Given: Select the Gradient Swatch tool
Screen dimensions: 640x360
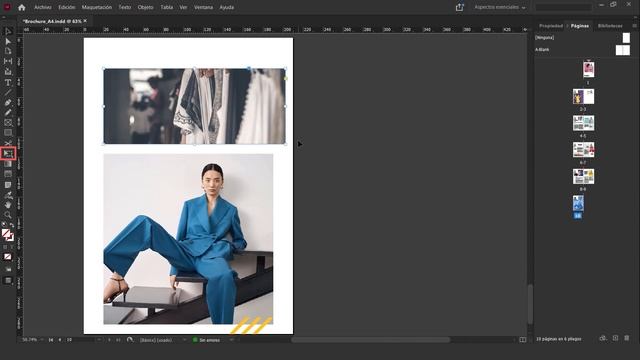Looking at the screenshot, I should [x=8, y=164].
